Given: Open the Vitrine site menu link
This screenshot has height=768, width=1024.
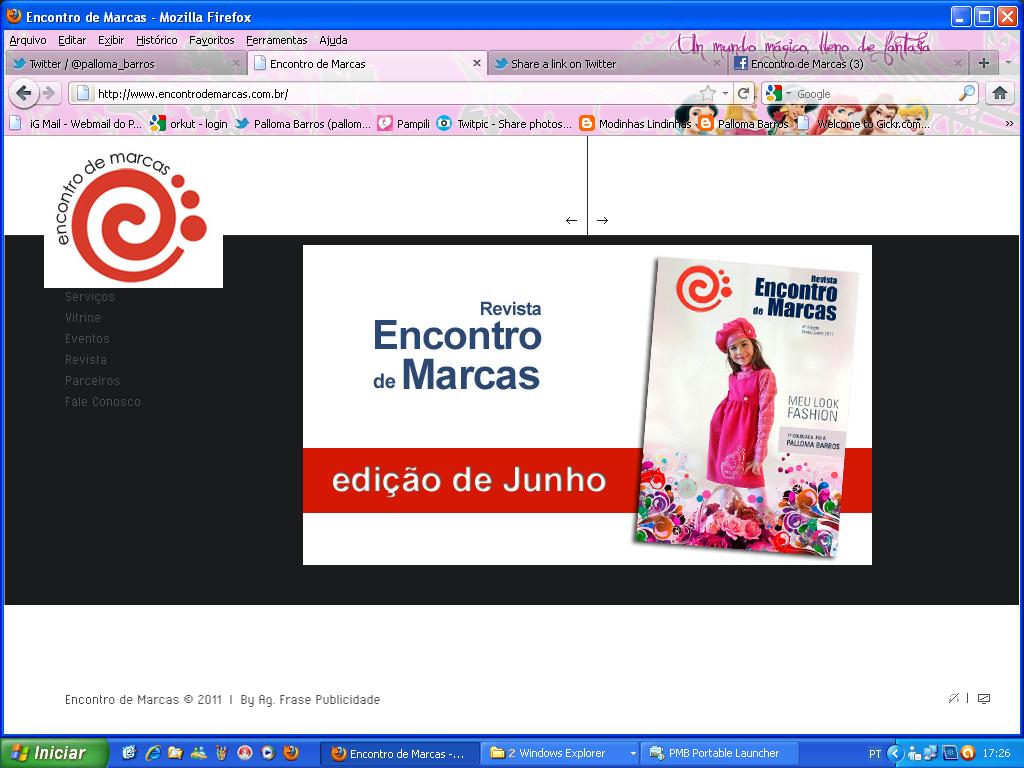Looking at the screenshot, I should coord(83,317).
